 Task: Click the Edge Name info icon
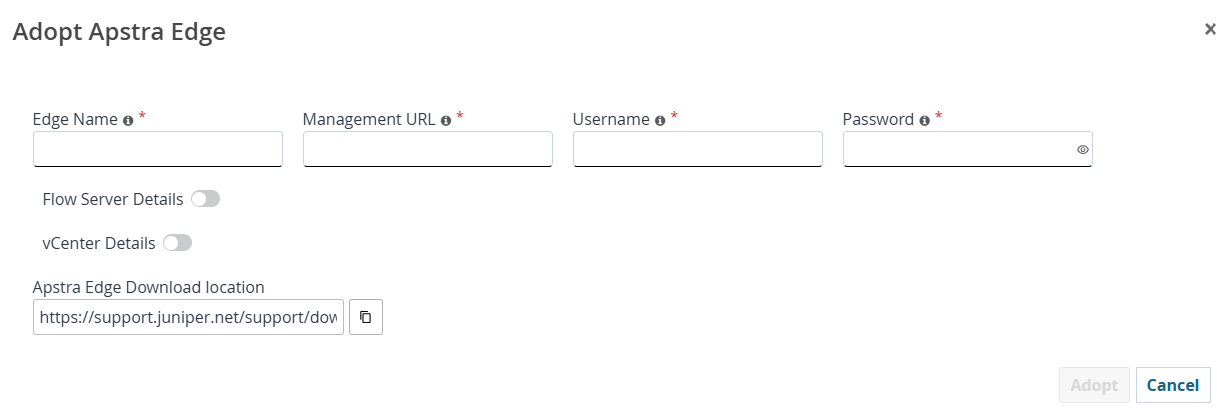[x=128, y=120]
